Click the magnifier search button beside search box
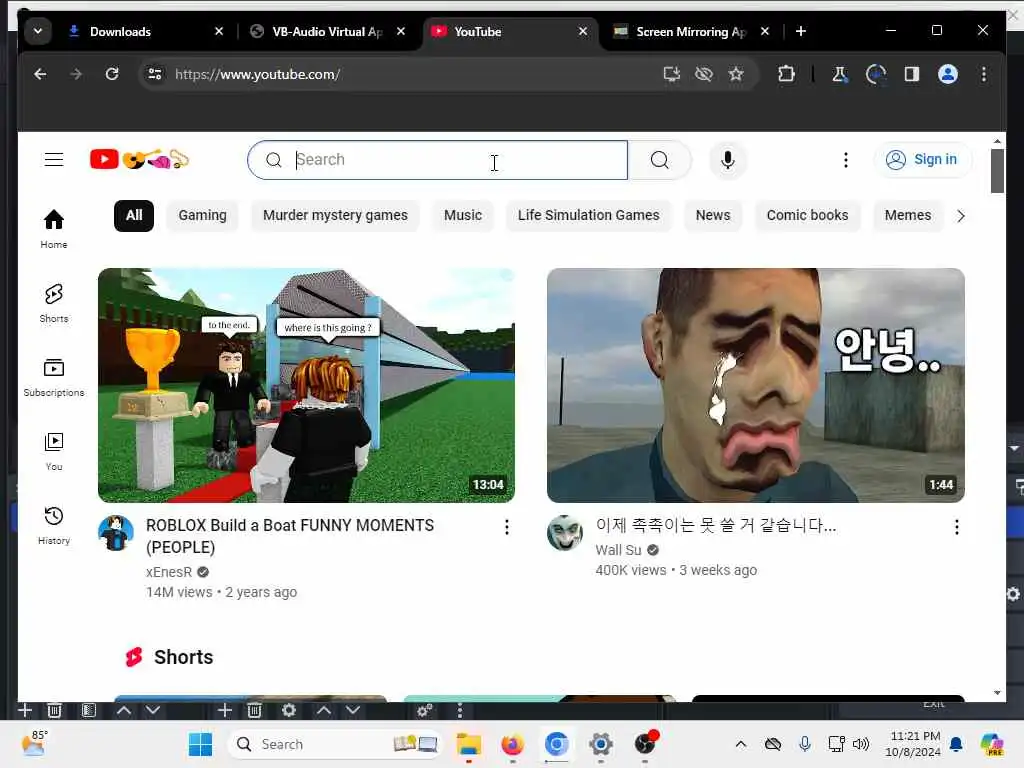This screenshot has width=1024, height=768. (x=660, y=160)
